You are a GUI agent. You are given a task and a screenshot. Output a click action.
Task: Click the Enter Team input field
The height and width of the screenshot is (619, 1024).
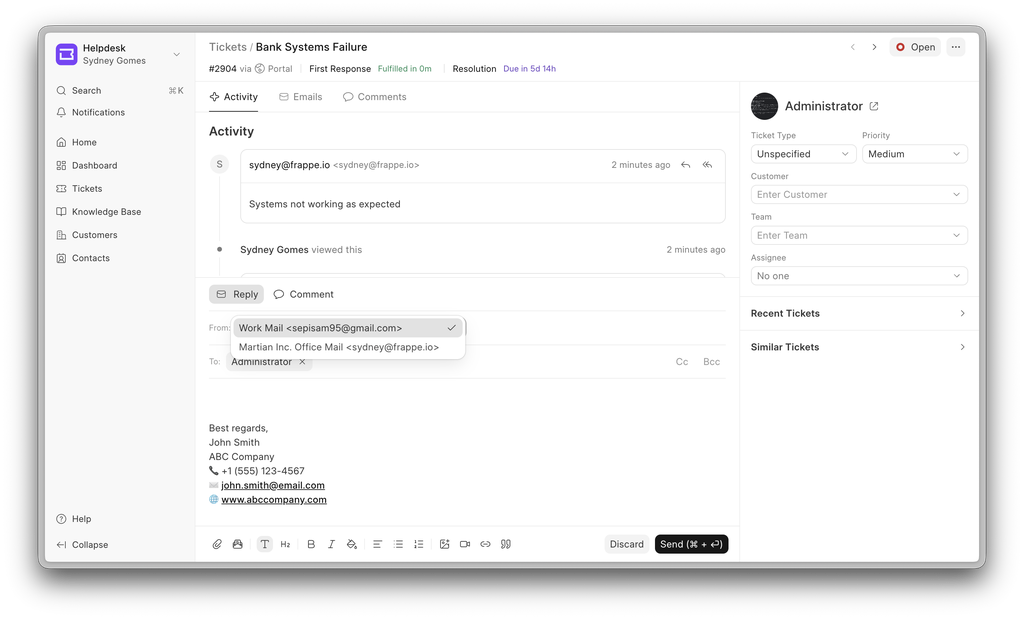click(858, 235)
